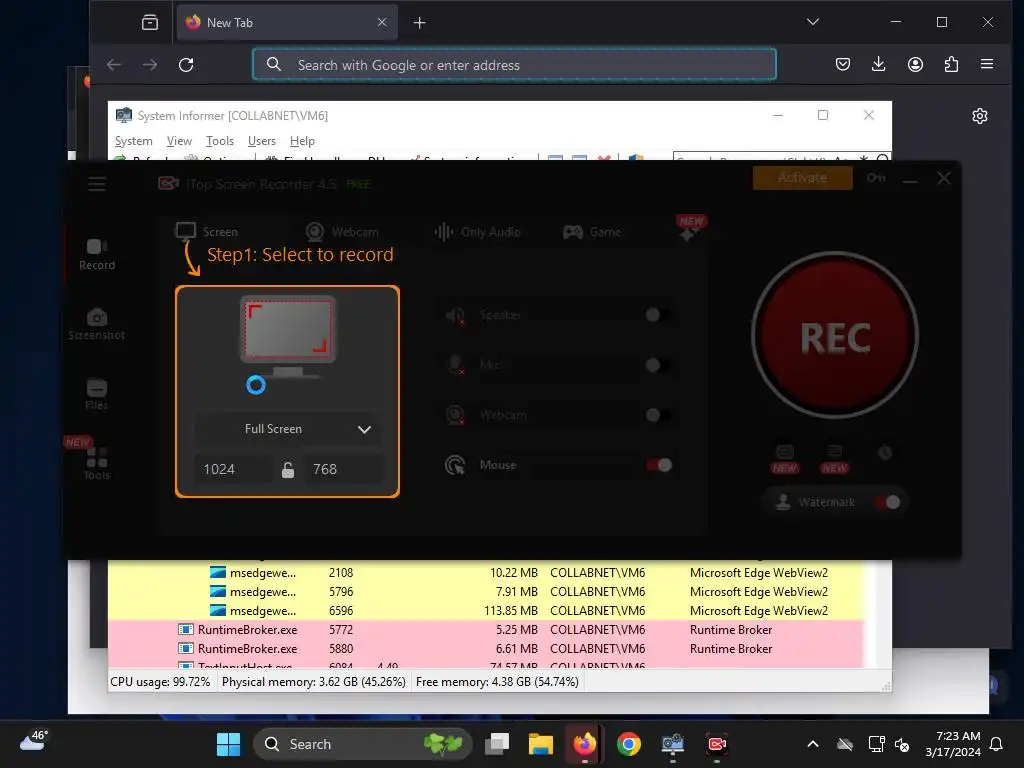Open Firefox account icon
This screenshot has width=1024, height=768.
pos(915,64)
